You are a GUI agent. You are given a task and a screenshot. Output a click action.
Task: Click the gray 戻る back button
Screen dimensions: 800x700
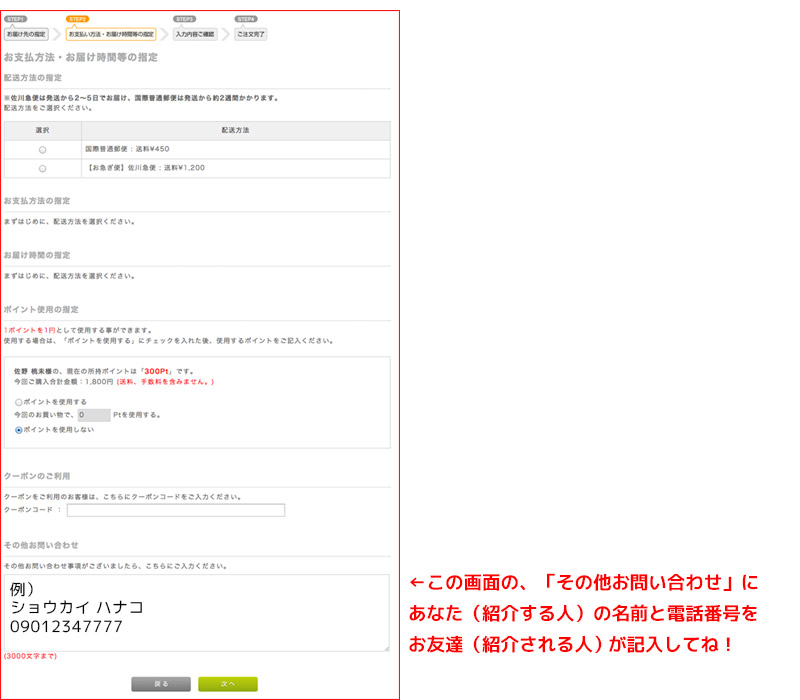coord(161,684)
